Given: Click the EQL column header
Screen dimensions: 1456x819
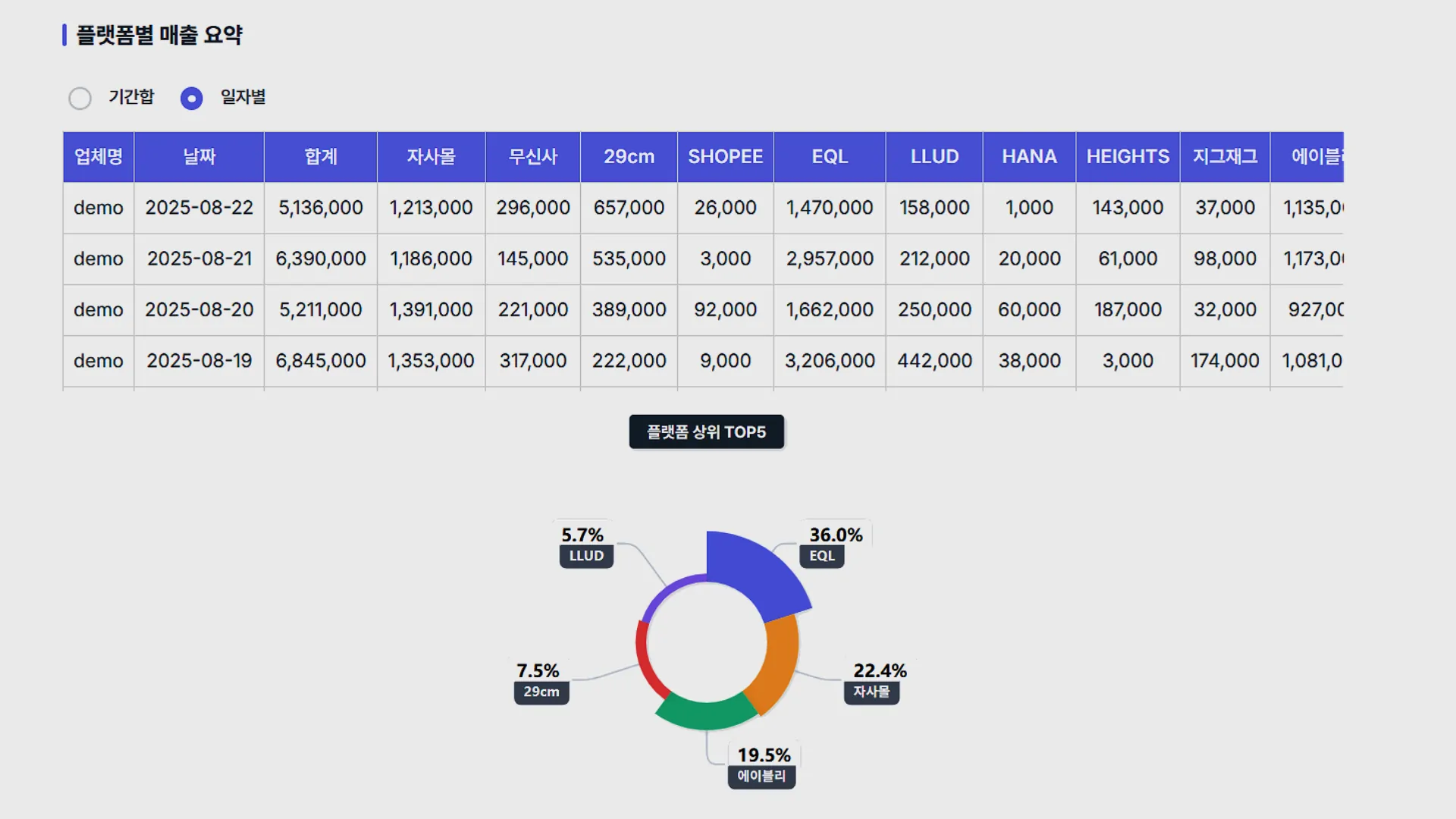Looking at the screenshot, I should coord(830,157).
